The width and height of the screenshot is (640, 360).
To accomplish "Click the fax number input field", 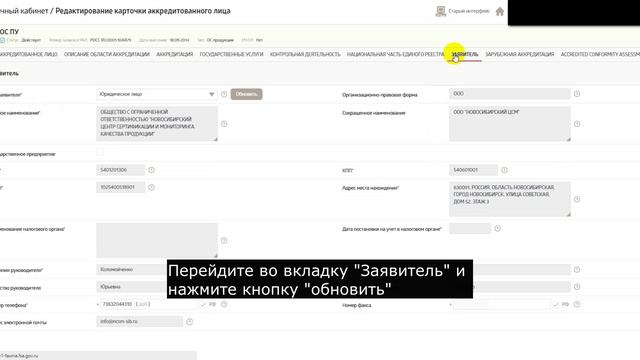I will tap(501, 304).
